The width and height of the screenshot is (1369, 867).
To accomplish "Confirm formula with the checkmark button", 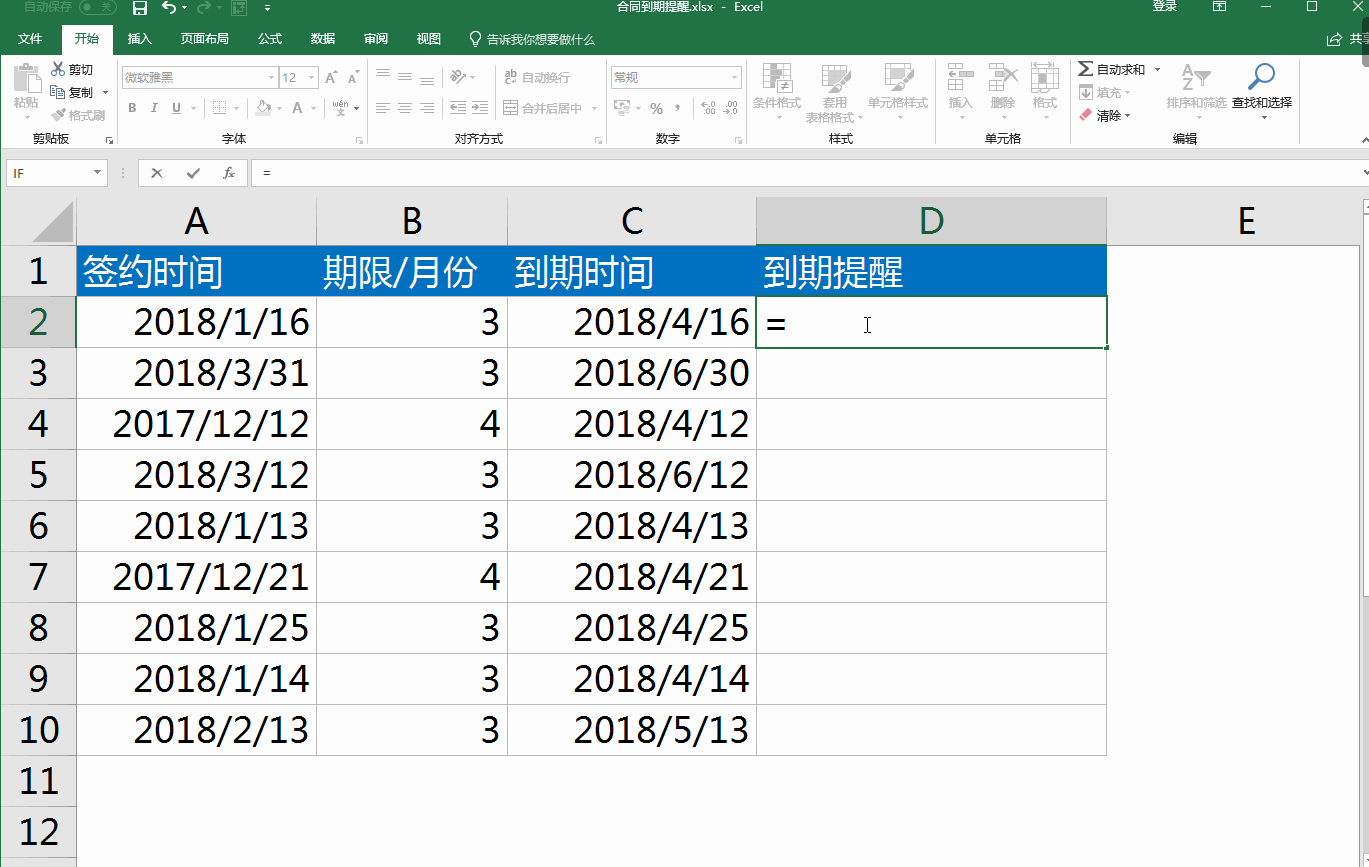I will click(193, 173).
